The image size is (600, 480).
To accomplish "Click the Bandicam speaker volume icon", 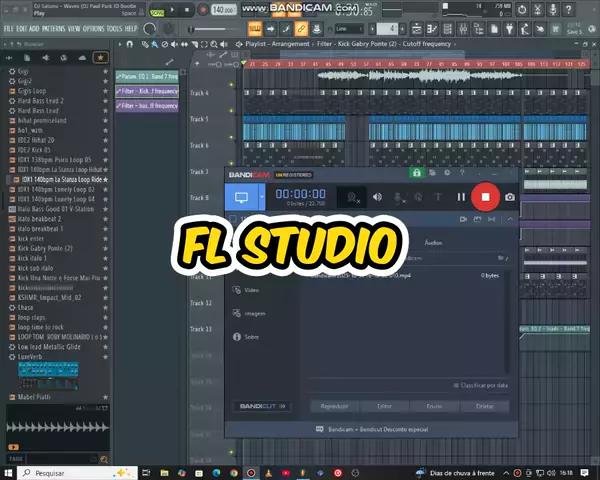I will tap(377, 197).
